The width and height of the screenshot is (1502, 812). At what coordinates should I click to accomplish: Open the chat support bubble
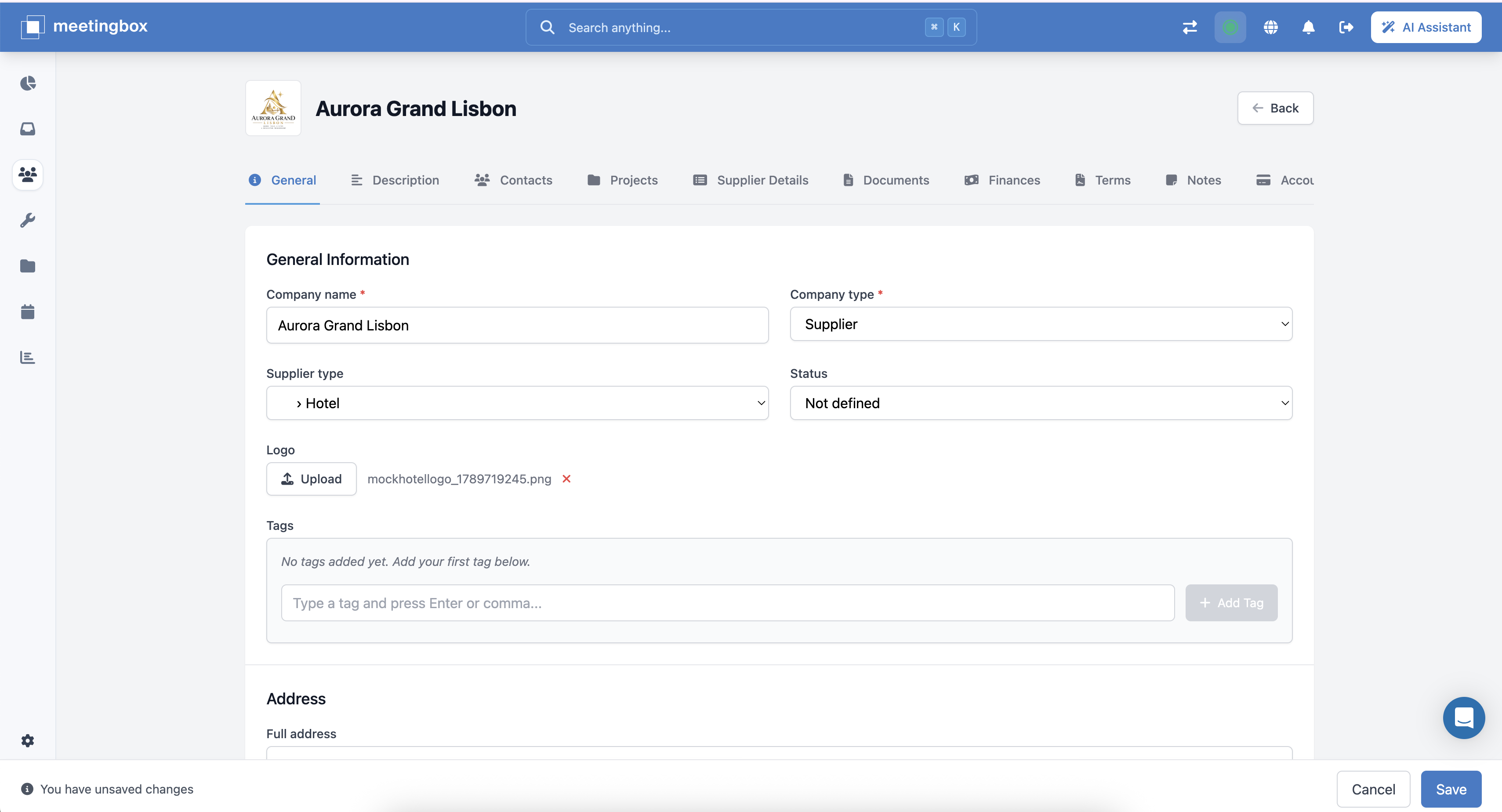click(x=1463, y=718)
